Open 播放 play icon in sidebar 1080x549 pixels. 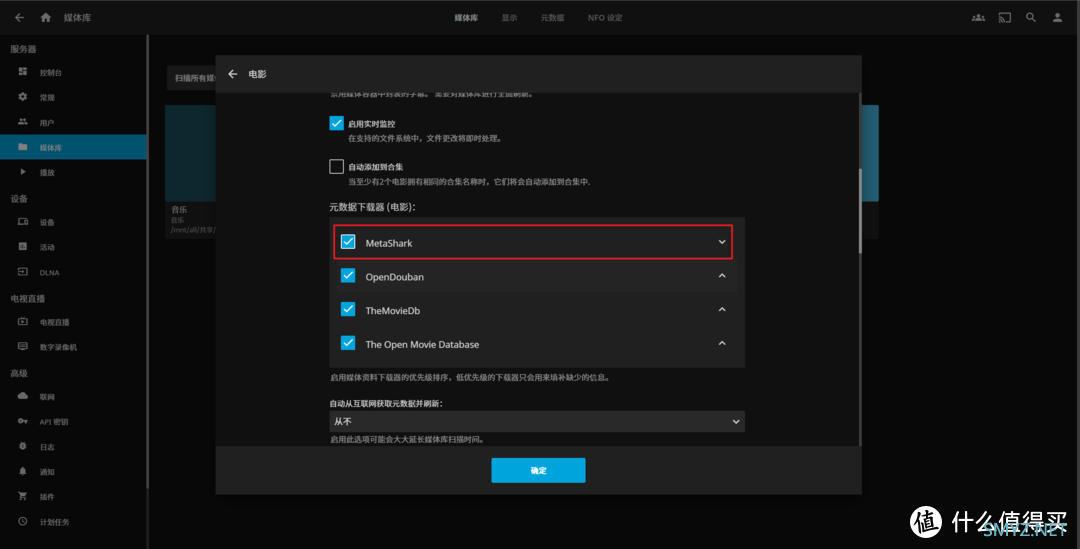tap(23, 172)
